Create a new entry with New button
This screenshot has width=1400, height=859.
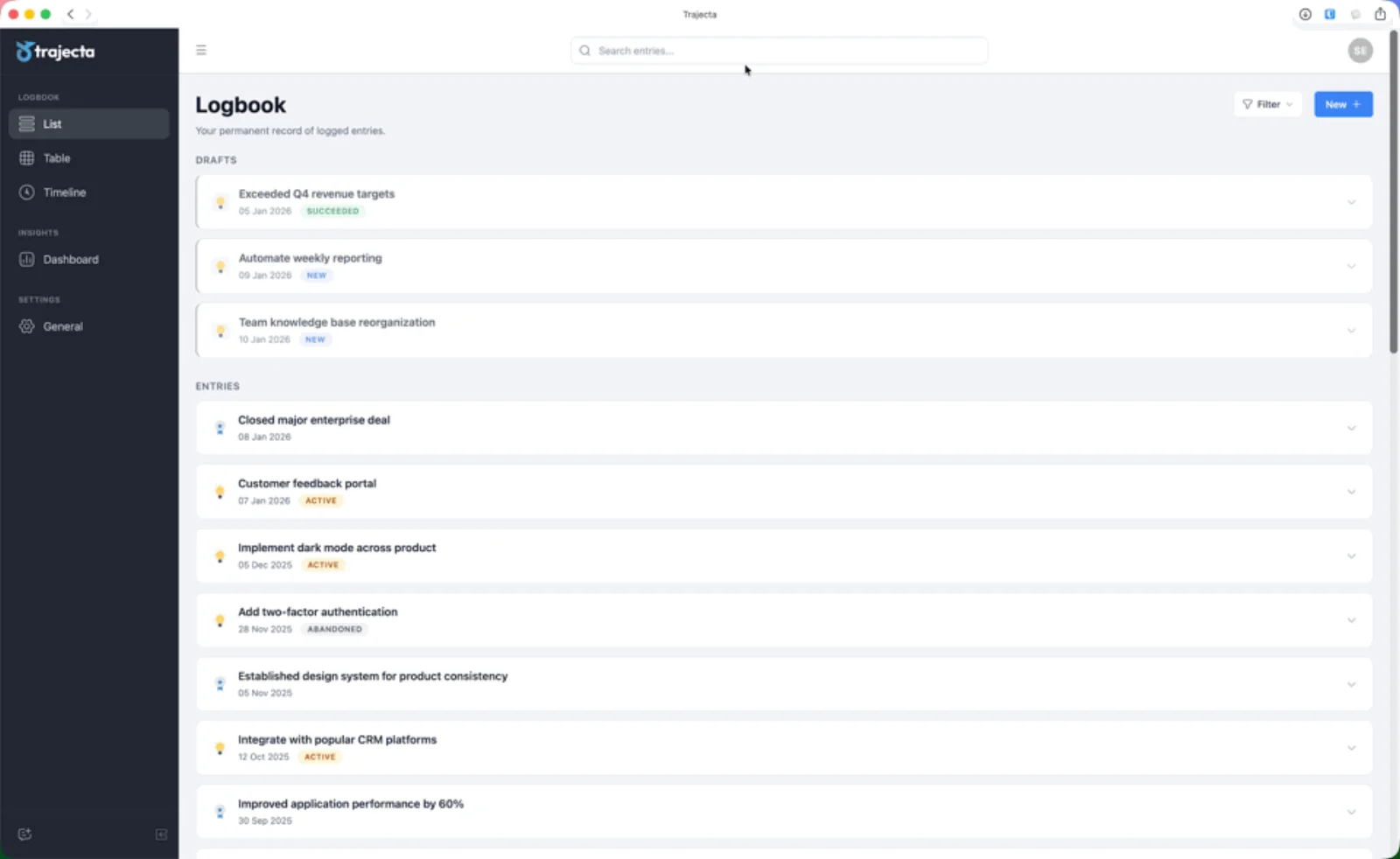click(x=1342, y=104)
